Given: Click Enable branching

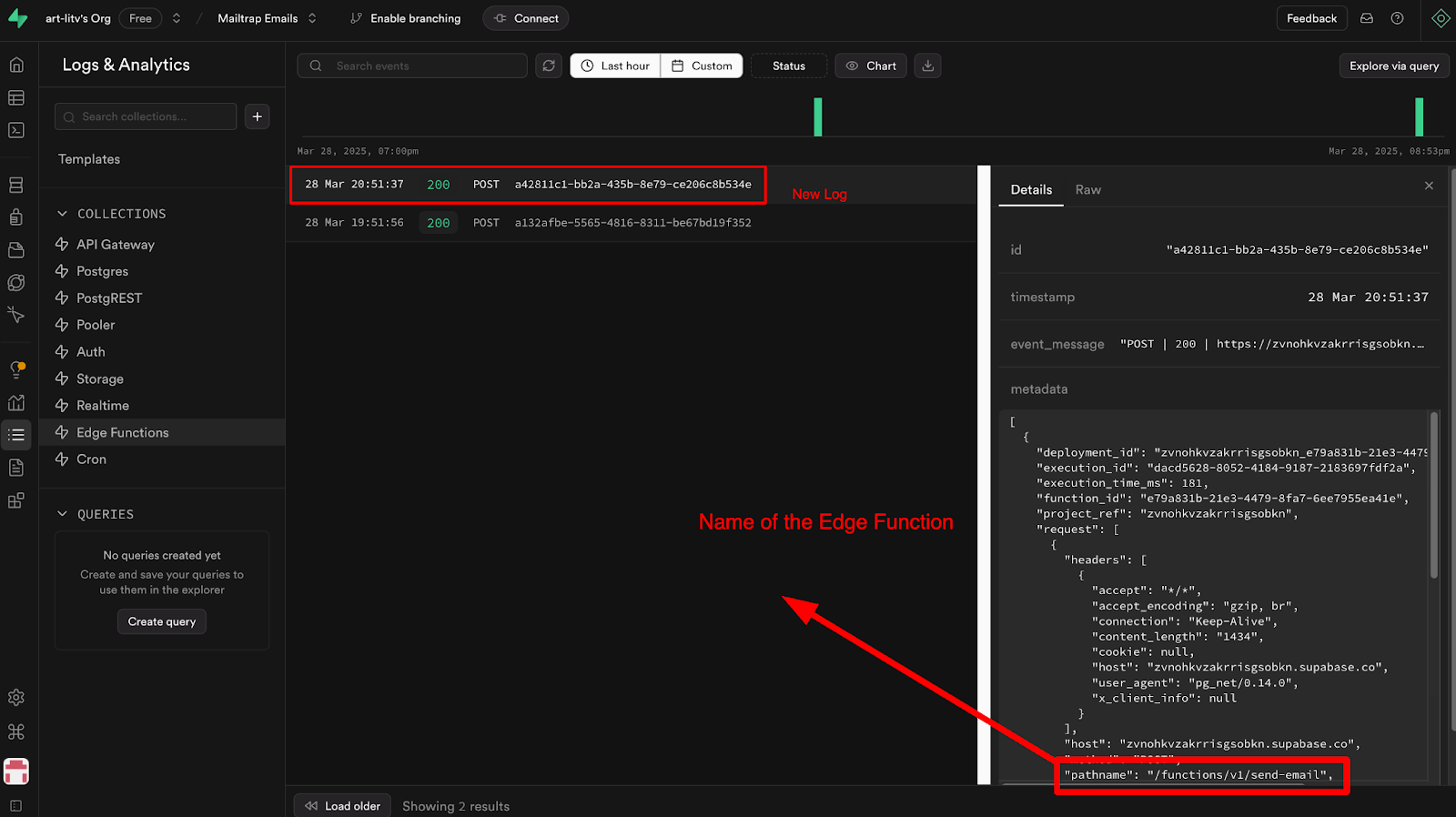Looking at the screenshot, I should pyautogui.click(x=406, y=18).
